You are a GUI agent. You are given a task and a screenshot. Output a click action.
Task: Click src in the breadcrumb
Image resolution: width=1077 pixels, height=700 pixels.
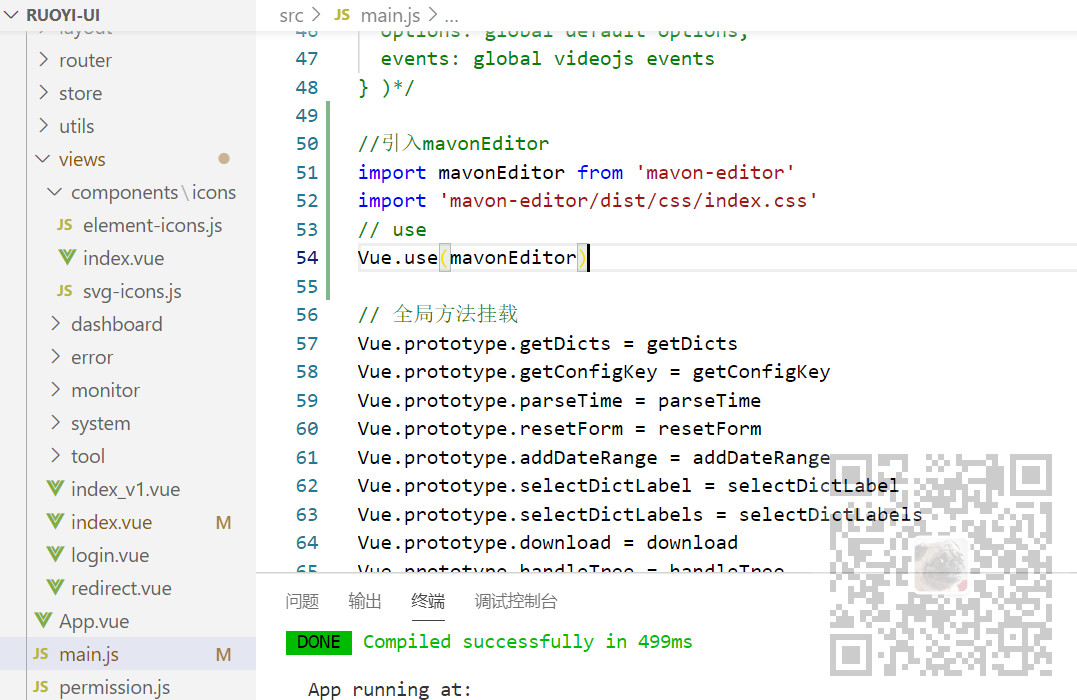tap(291, 15)
